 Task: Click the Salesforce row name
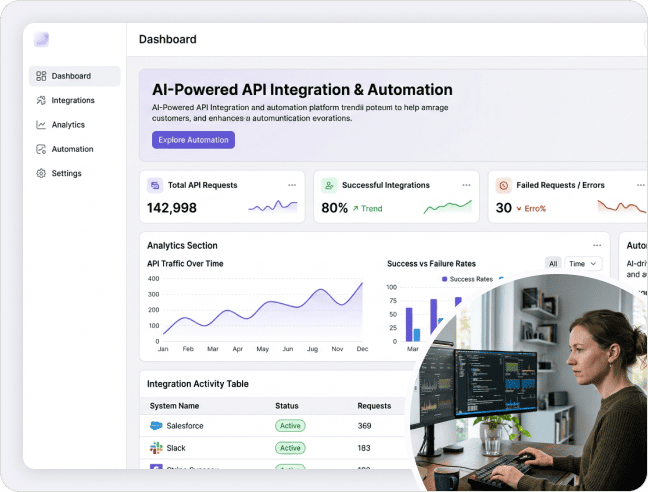click(185, 426)
